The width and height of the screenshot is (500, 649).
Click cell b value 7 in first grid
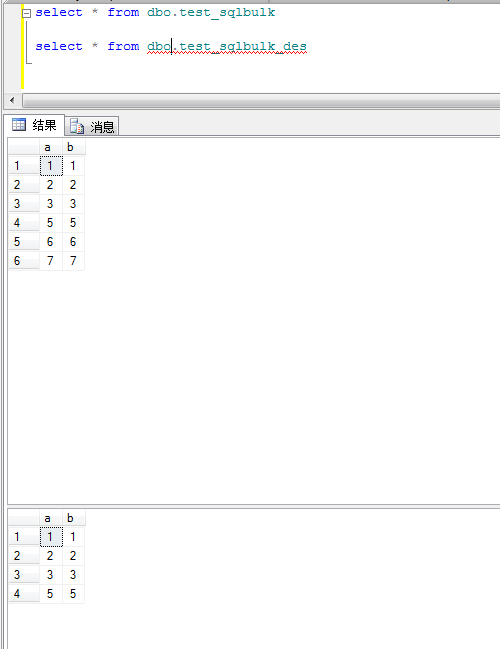[x=74, y=261]
